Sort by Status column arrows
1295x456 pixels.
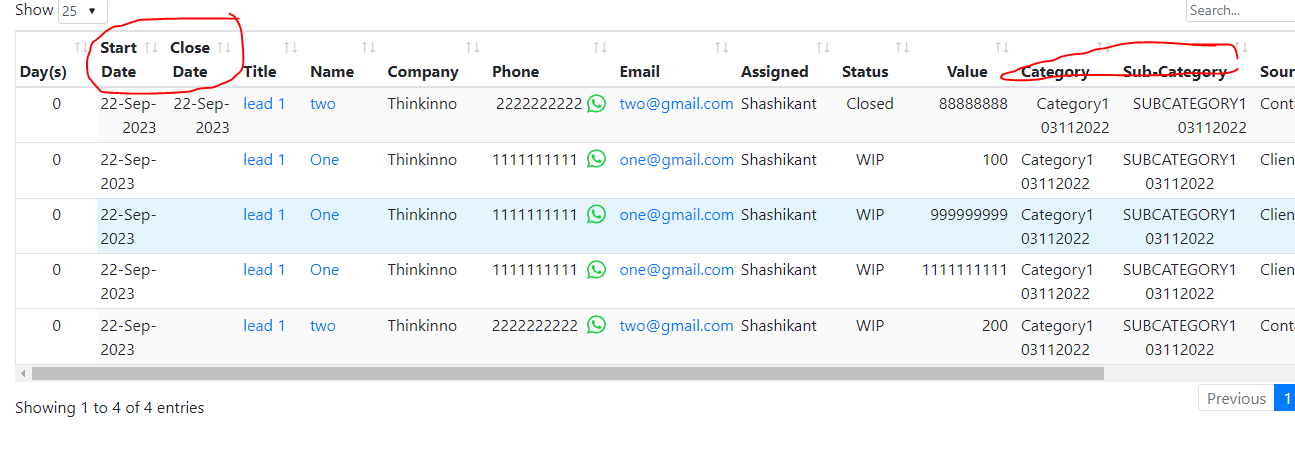point(902,47)
